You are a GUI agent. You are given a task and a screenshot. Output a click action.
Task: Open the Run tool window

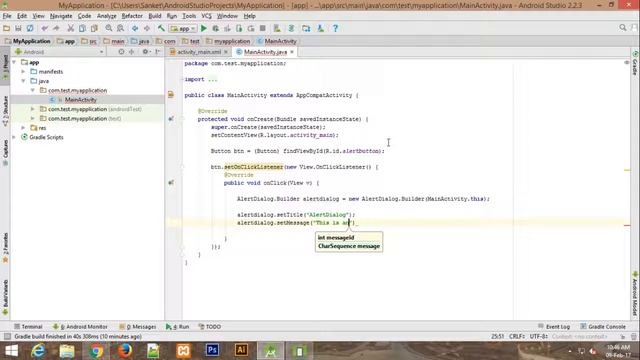[x=178, y=327]
